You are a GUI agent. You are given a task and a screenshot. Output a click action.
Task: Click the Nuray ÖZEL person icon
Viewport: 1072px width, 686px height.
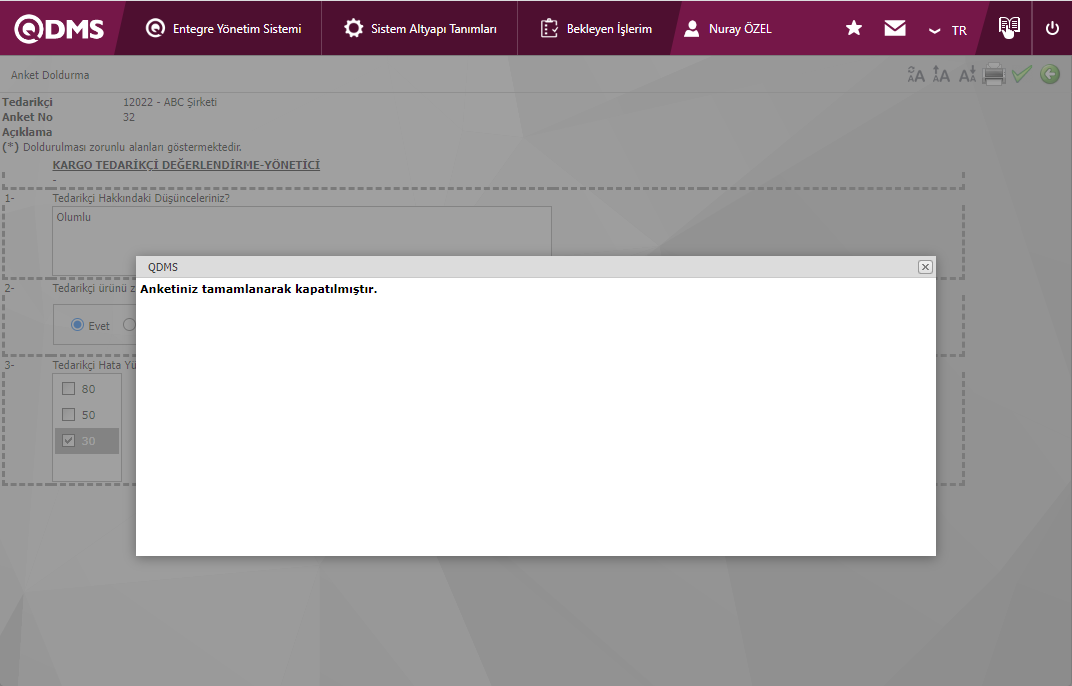tap(692, 28)
